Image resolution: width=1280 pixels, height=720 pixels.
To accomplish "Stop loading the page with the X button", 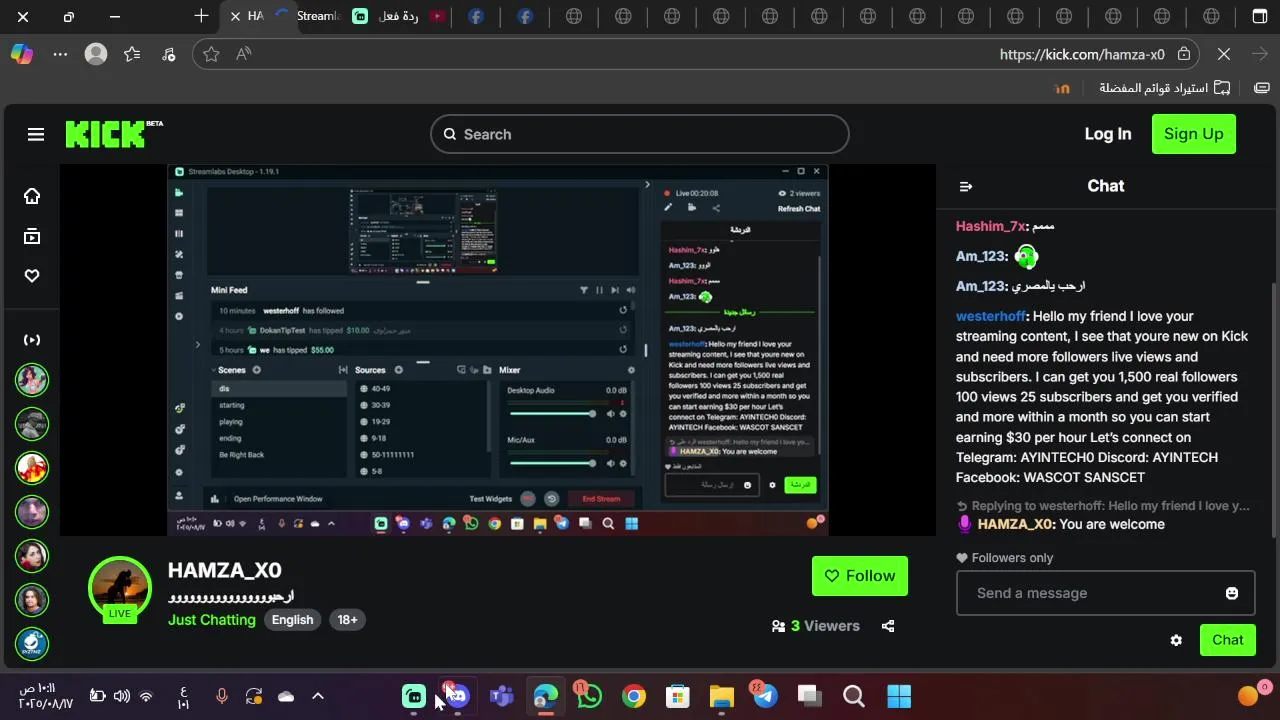I will click(1224, 54).
